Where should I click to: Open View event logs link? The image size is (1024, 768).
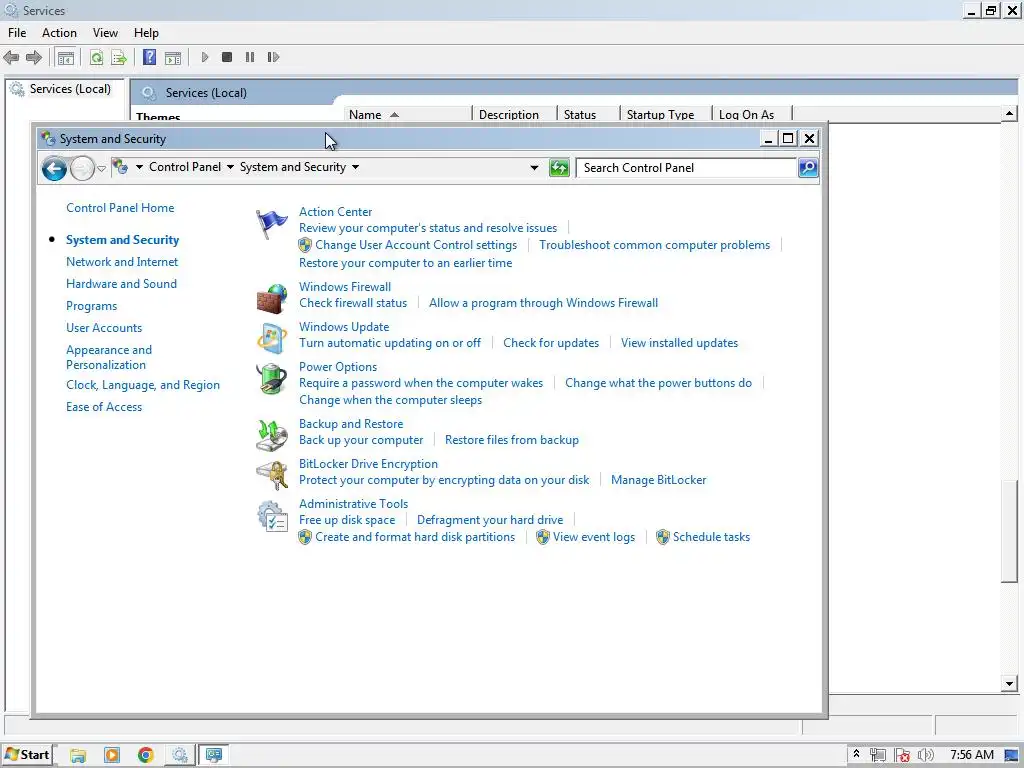[594, 537]
